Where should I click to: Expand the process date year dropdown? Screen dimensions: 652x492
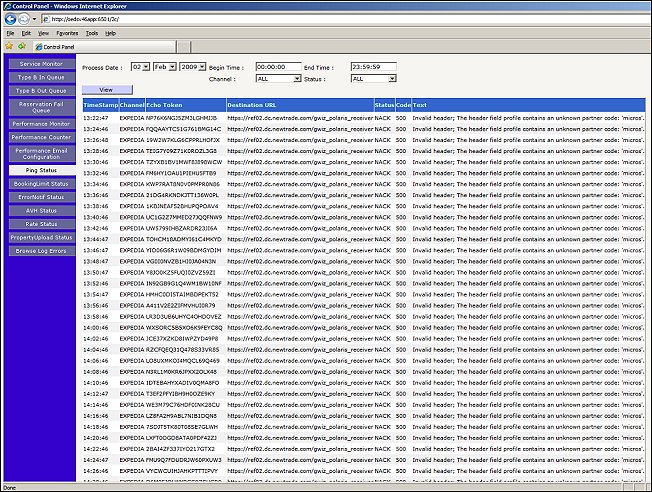[x=200, y=66]
